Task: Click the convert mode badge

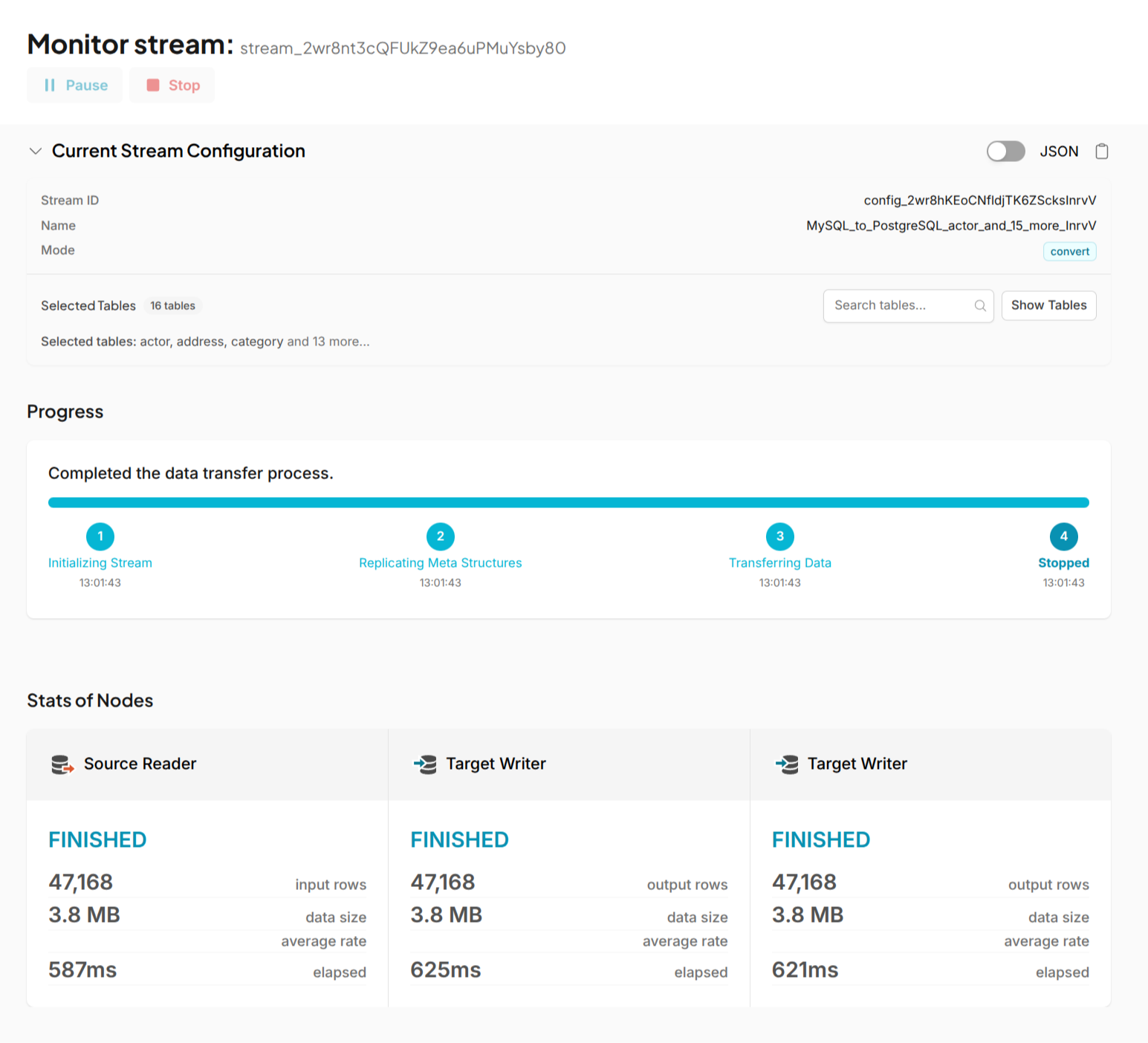Action: (x=1069, y=251)
